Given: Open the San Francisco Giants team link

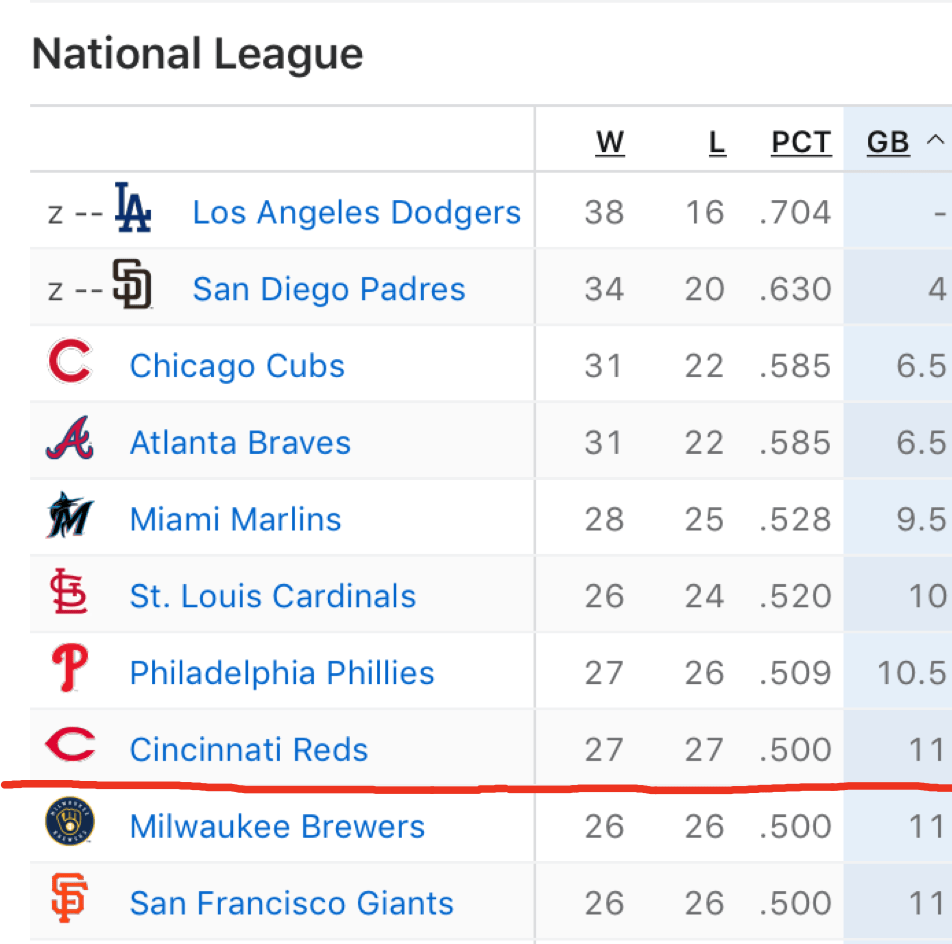Looking at the screenshot, I should point(291,904).
